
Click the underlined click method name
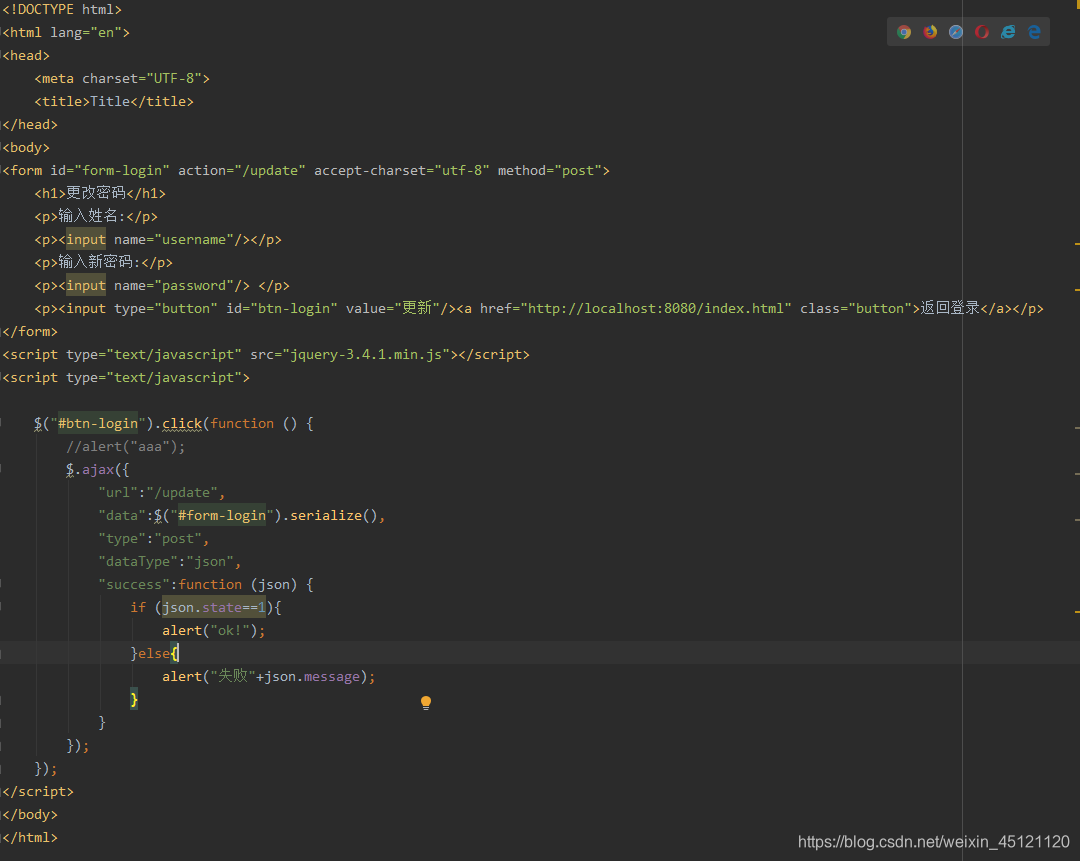click(182, 424)
